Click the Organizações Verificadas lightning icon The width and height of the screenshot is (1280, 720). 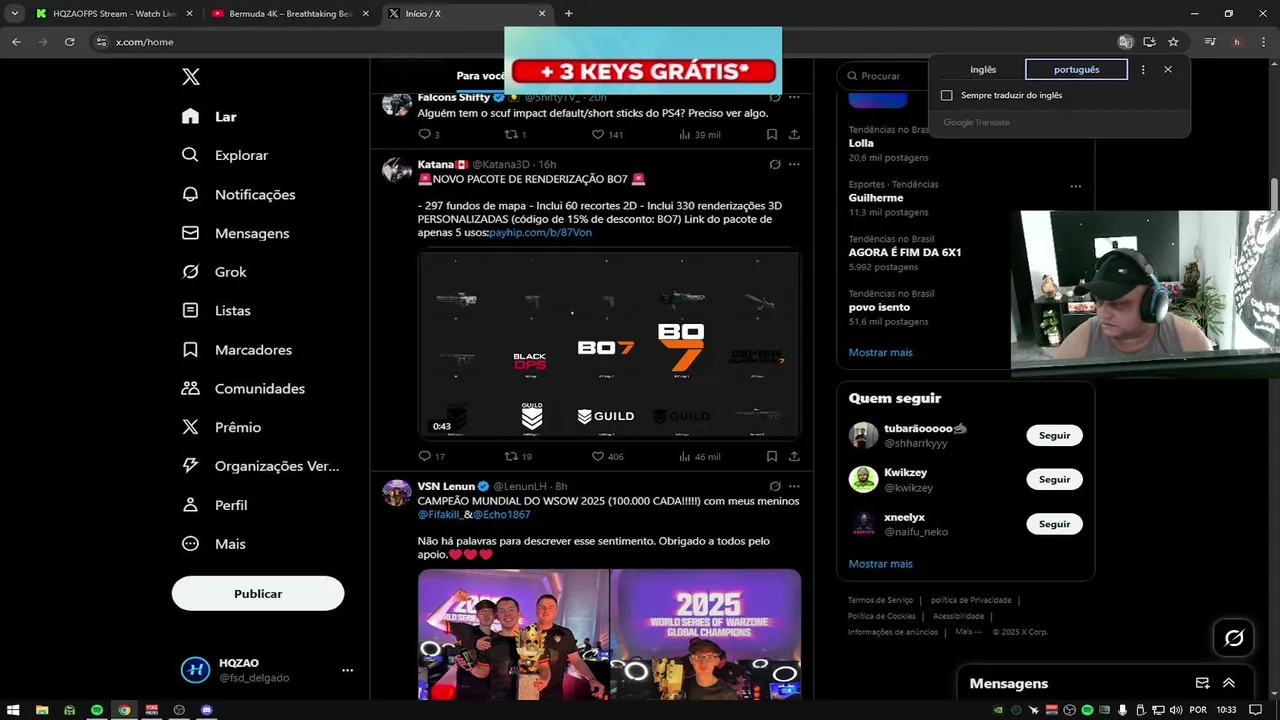(190, 466)
